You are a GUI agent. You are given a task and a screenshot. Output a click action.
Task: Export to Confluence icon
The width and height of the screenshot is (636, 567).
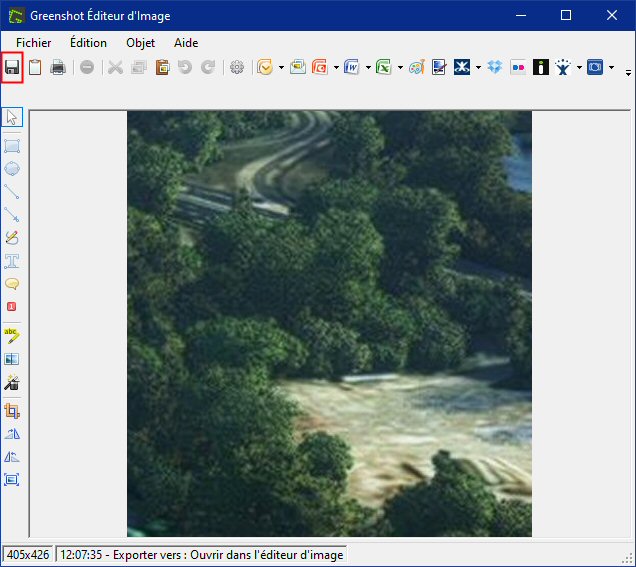(x=462, y=67)
